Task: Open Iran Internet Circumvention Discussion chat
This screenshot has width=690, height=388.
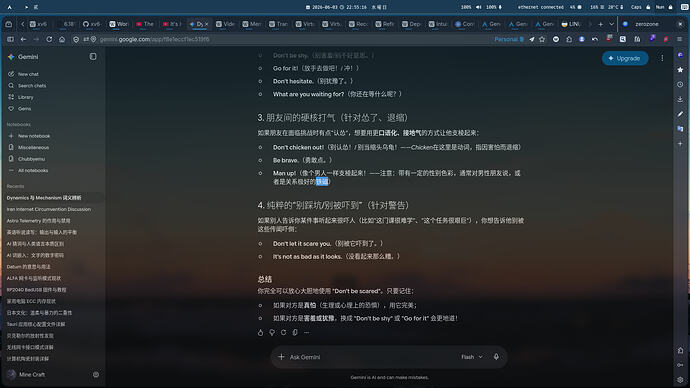Action: (x=49, y=209)
